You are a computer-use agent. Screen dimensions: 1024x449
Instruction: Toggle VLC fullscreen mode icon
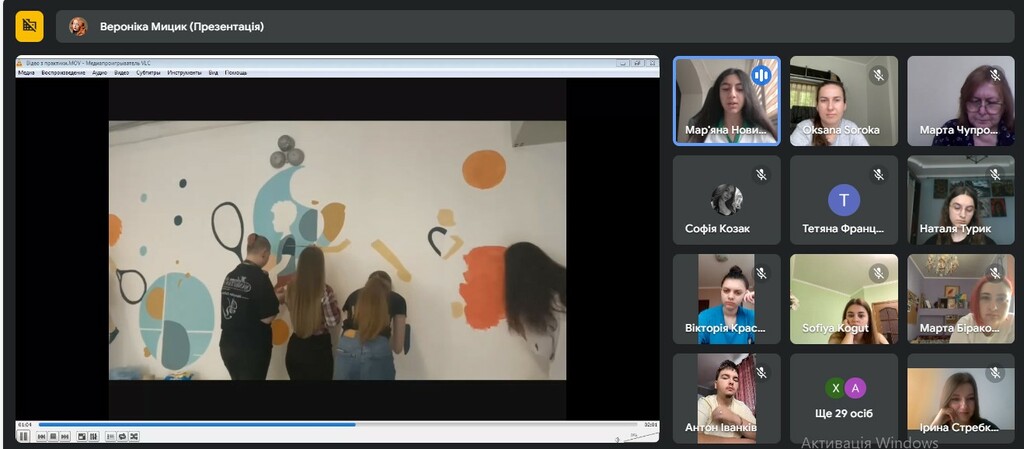[x=82, y=436]
